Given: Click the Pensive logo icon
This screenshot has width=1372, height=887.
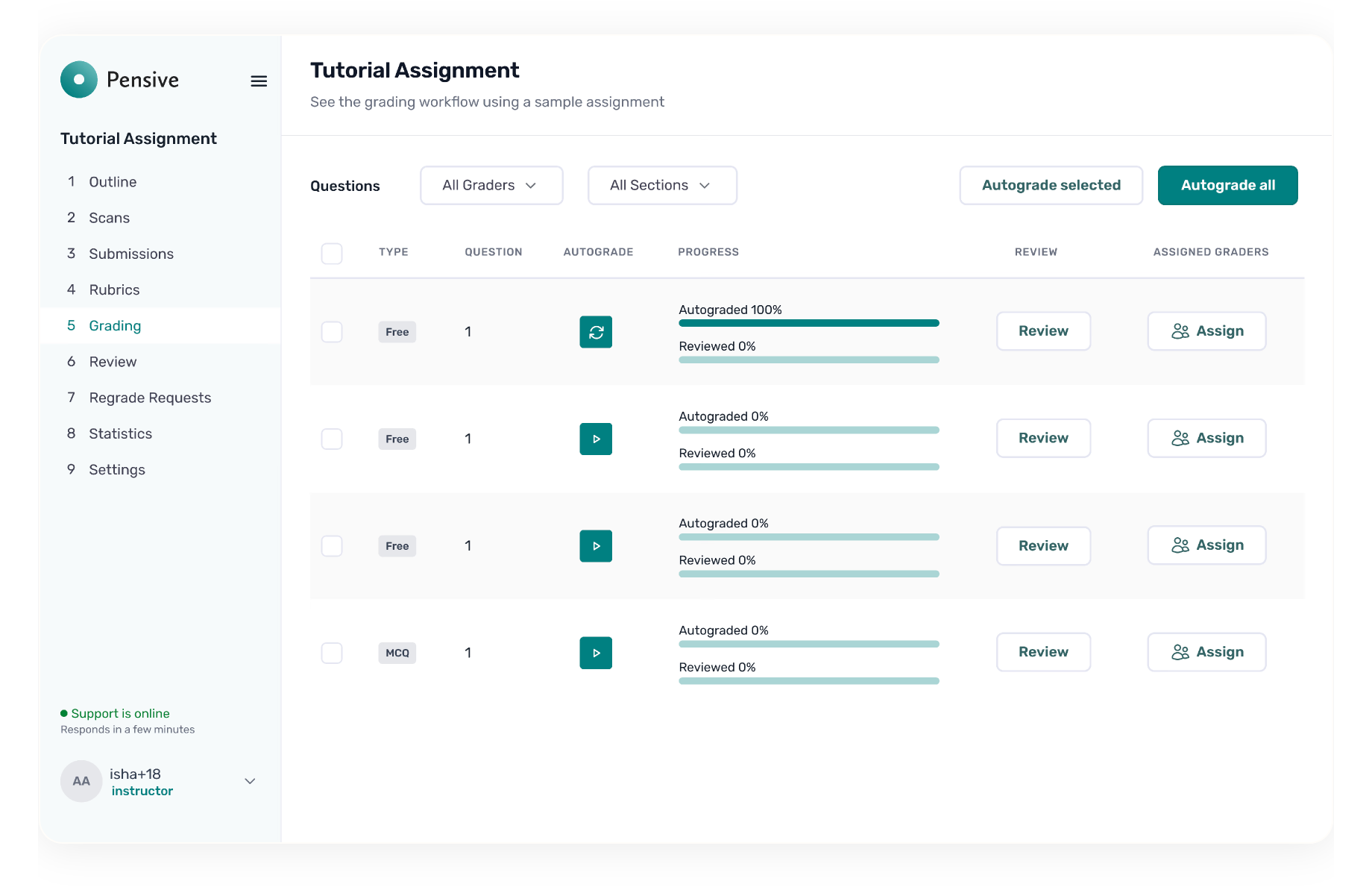Looking at the screenshot, I should click(x=79, y=80).
